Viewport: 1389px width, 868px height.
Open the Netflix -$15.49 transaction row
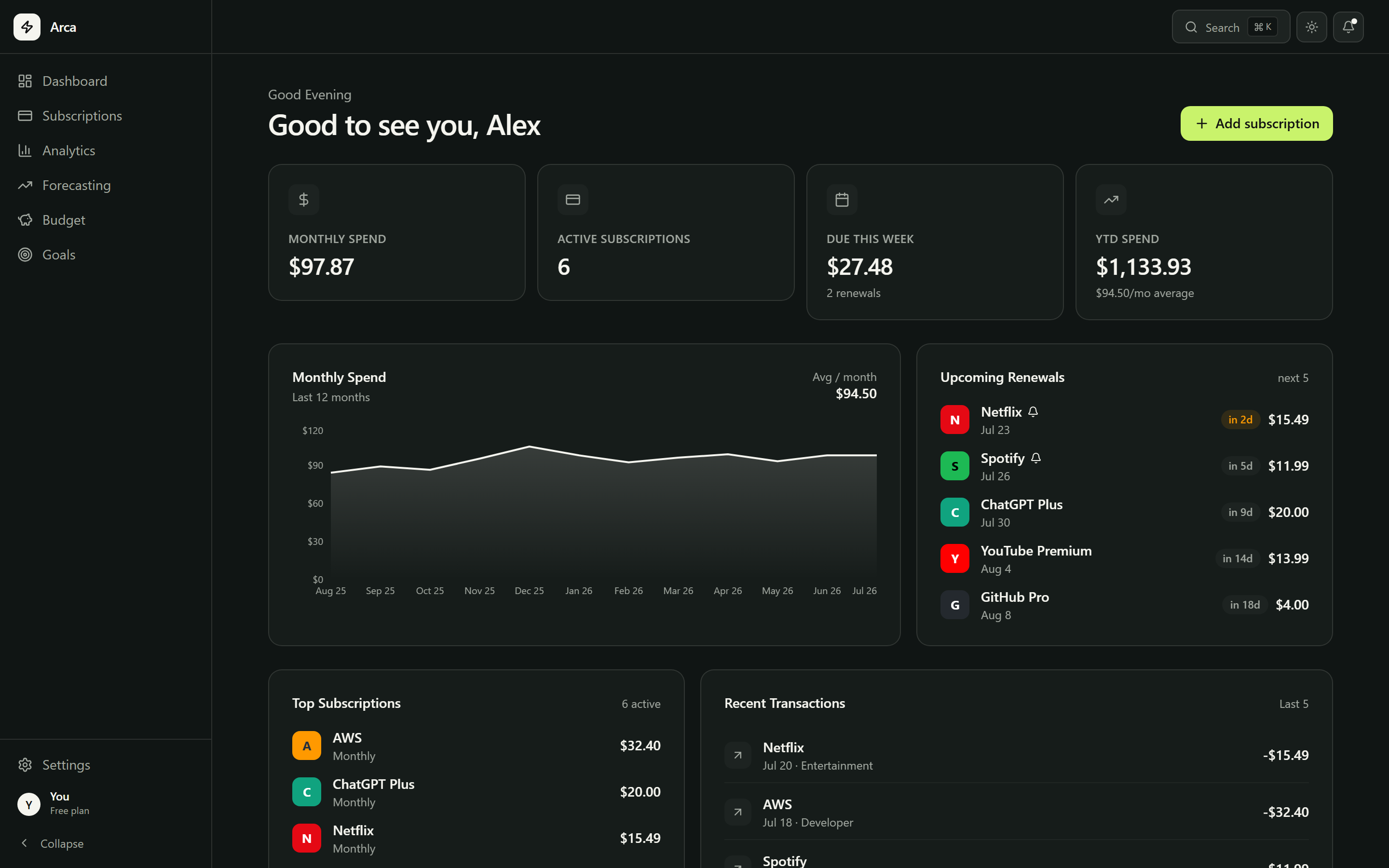(1017, 756)
